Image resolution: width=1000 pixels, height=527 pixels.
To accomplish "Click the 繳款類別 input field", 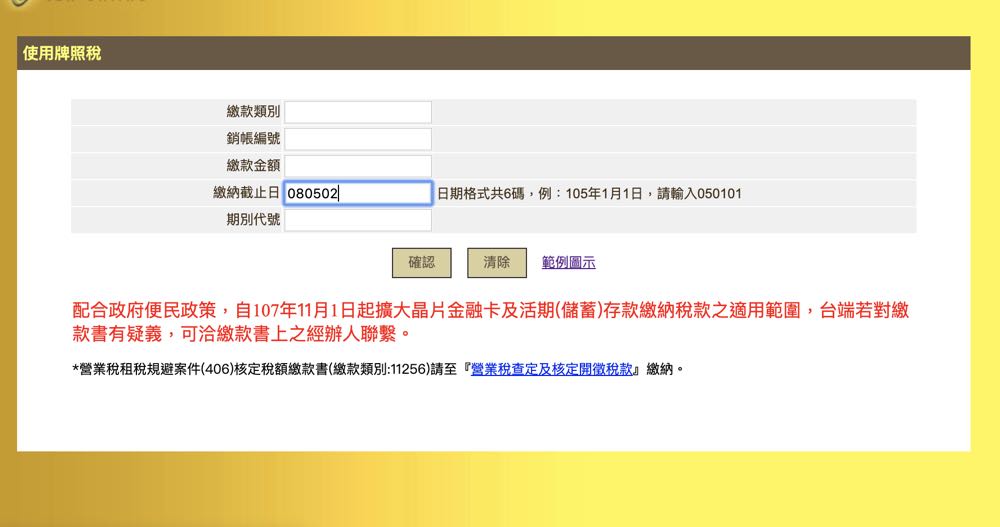I will click(358, 112).
